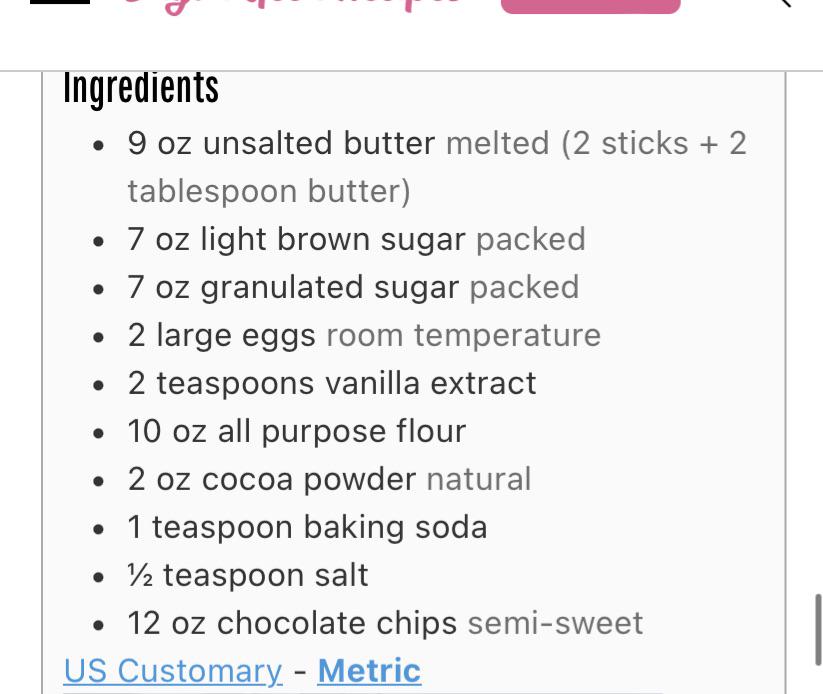This screenshot has width=823, height=694.
Task: Tap the 7 oz light brown sugar line
Action: (x=296, y=239)
